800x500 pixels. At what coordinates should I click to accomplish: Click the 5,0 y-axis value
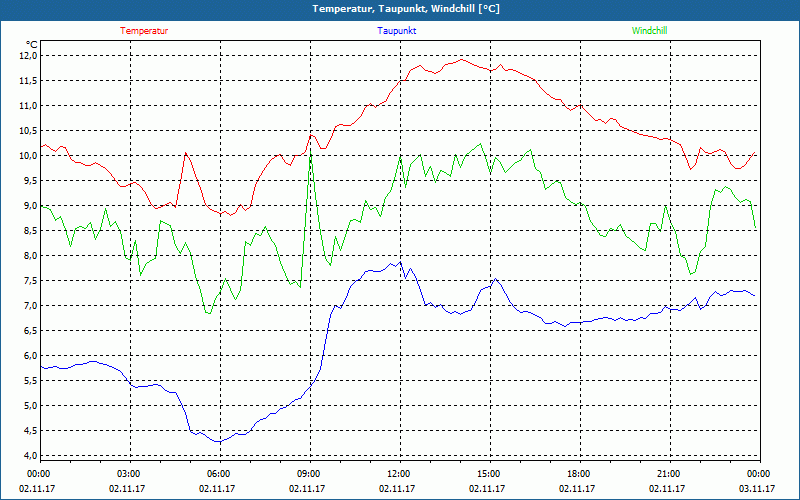[x=31, y=406]
